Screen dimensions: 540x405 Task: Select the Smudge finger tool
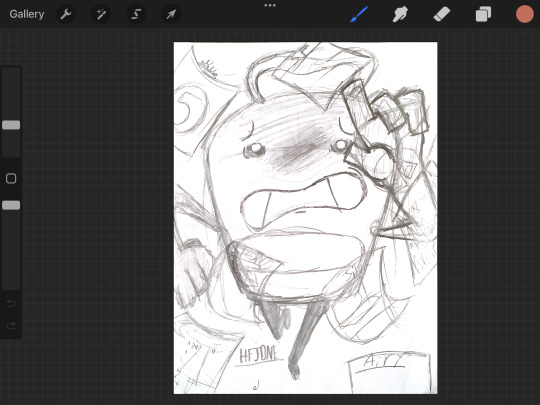tap(400, 14)
